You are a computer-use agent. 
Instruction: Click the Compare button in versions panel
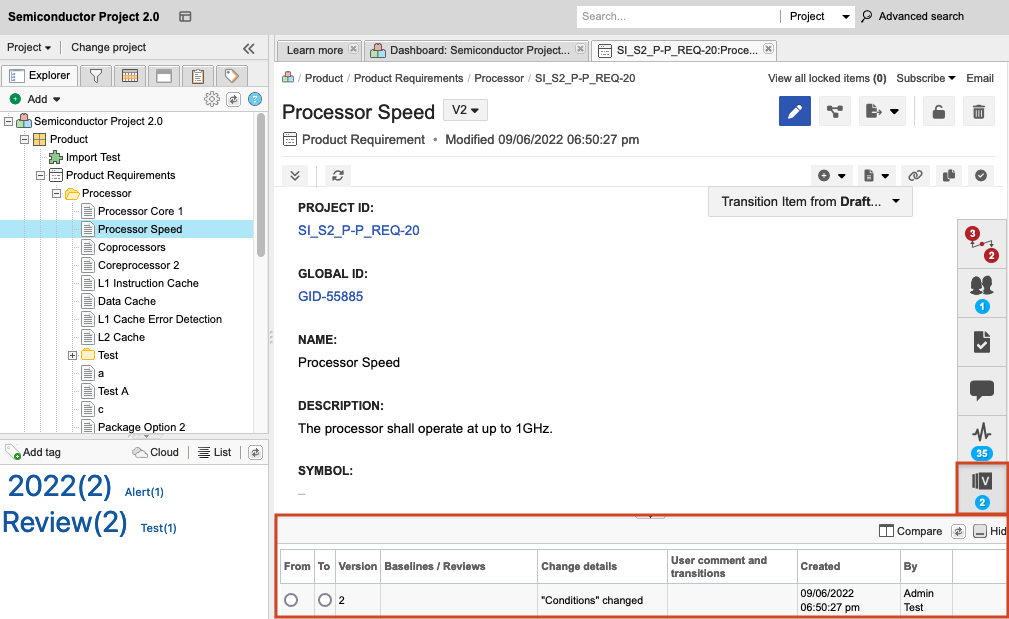pyautogui.click(x=910, y=531)
